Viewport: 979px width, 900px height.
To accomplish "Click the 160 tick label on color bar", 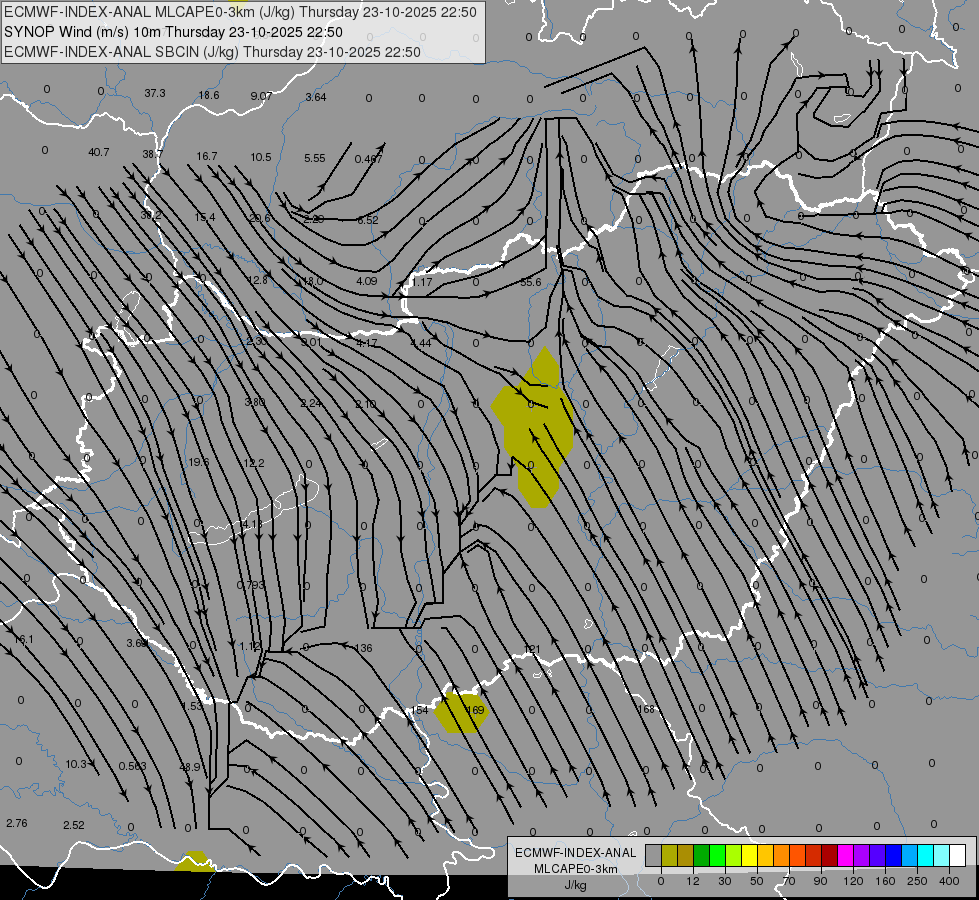I will (885, 881).
